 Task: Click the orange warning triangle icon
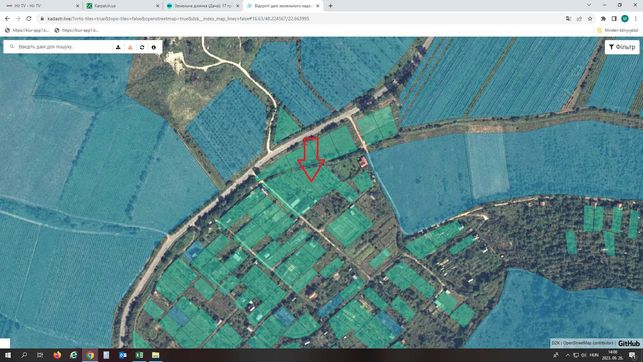[x=130, y=47]
